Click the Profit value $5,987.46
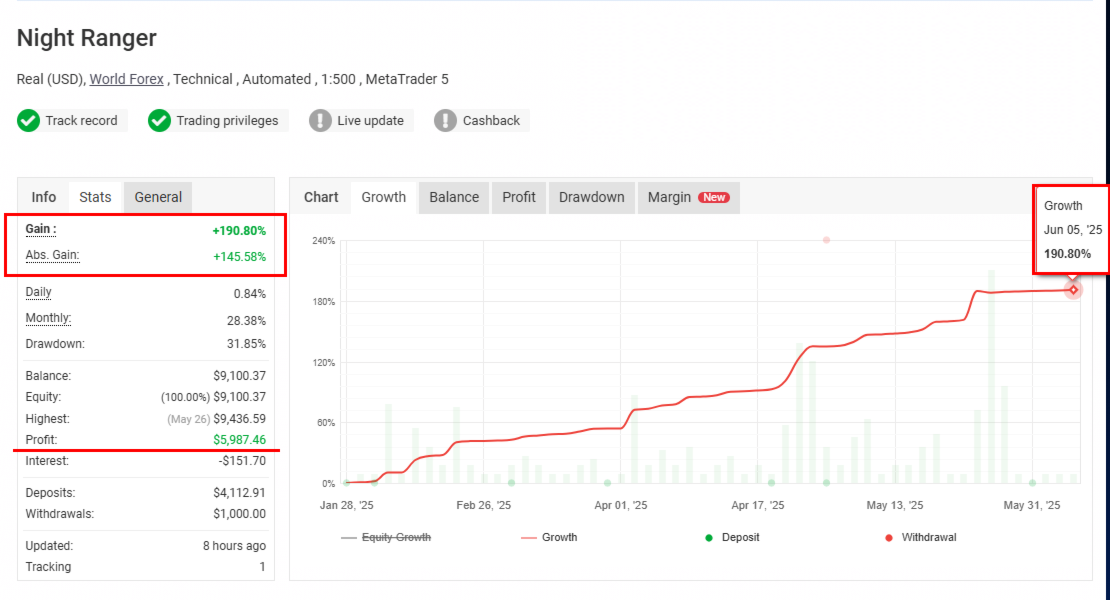This screenshot has height=600, width=1110. pyautogui.click(x=239, y=440)
